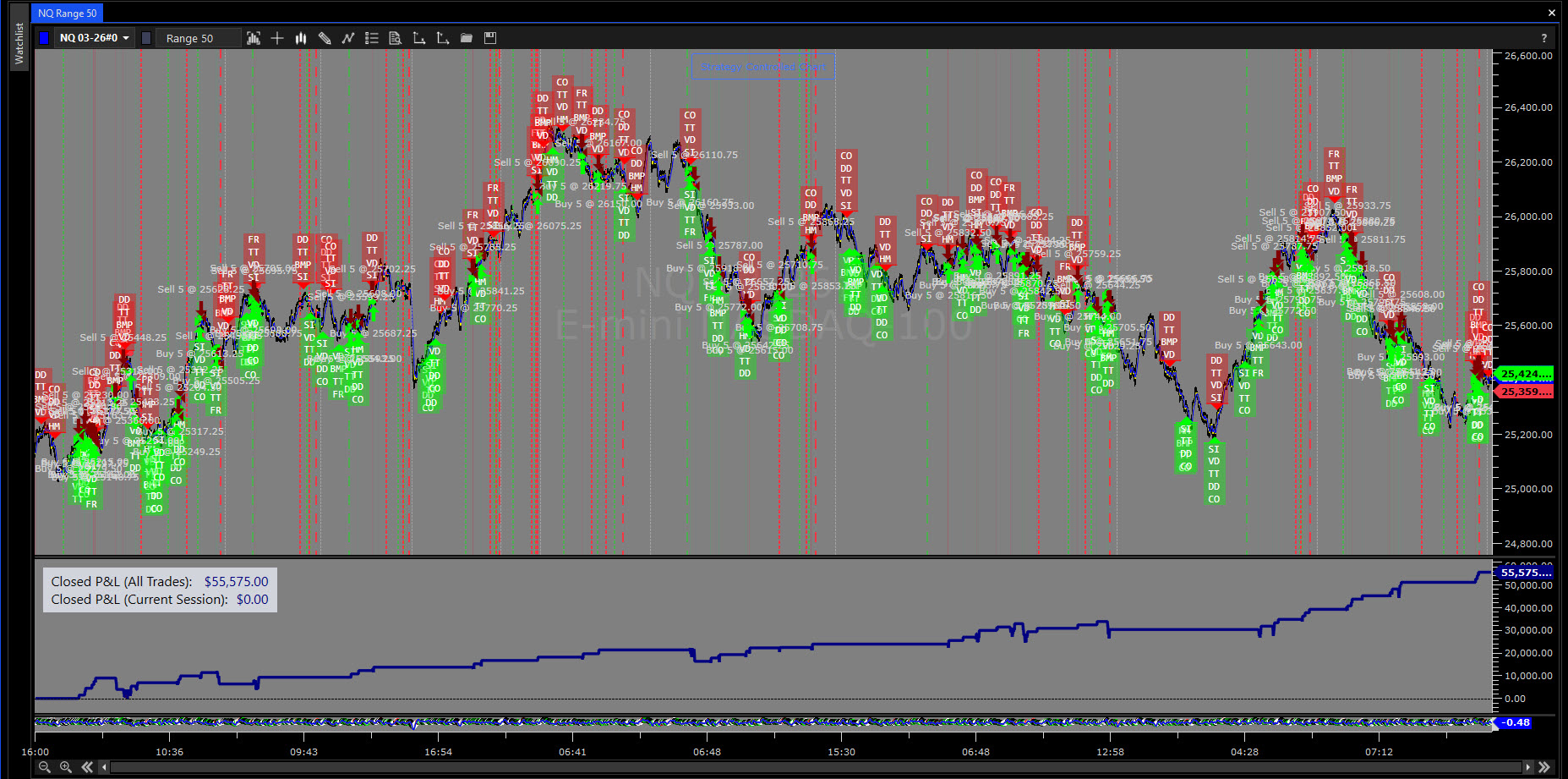The height and width of the screenshot is (779, 1568).
Task: Open the Data Series bars icon
Action: pos(254,38)
